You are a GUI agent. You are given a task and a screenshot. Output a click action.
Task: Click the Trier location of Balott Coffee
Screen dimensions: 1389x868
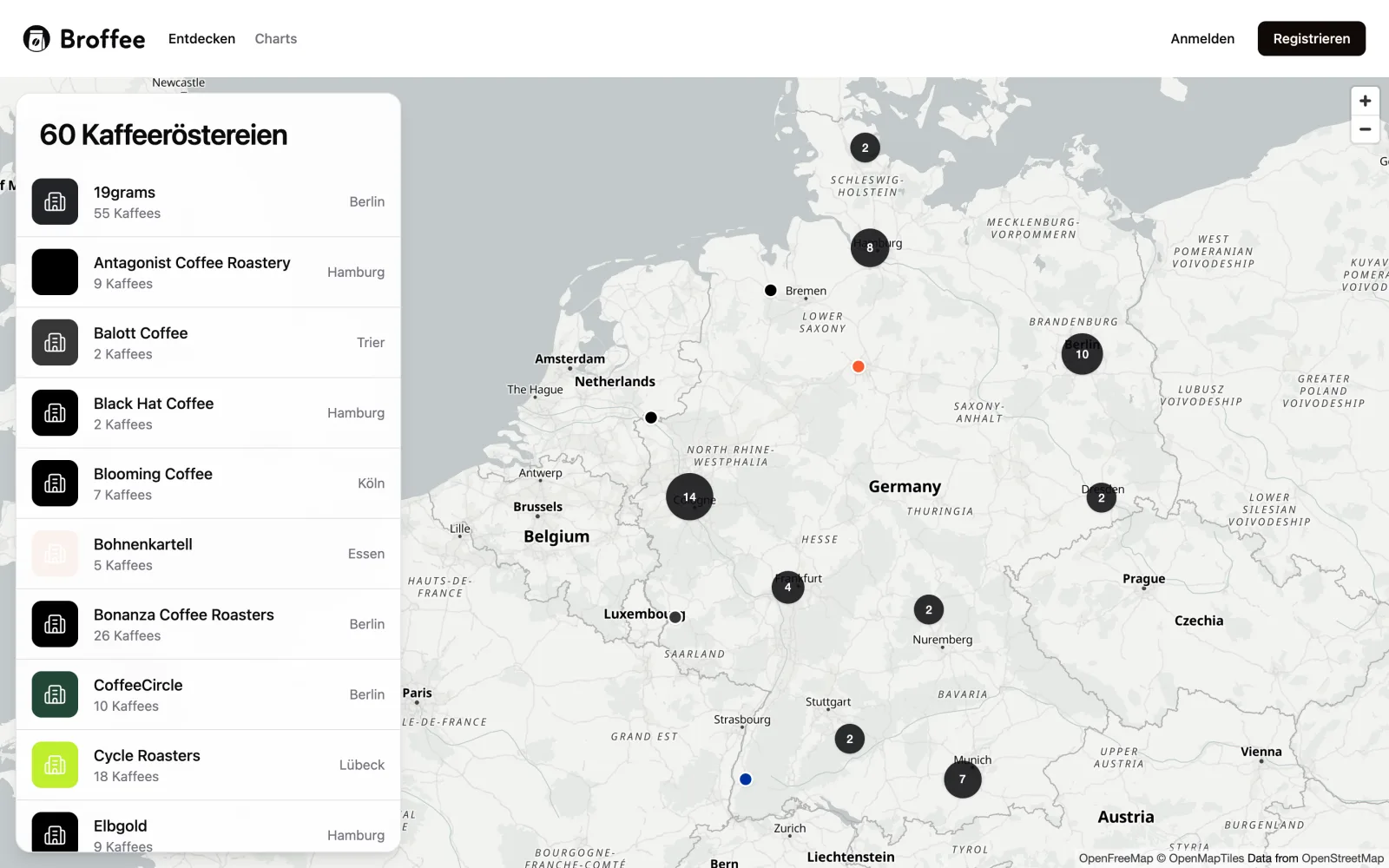point(371,342)
